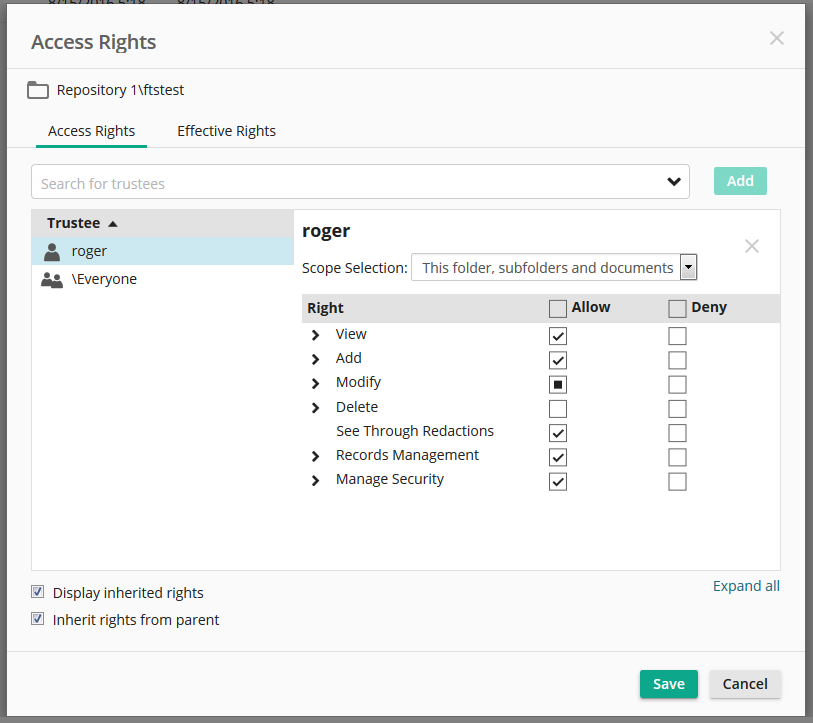Close the Access Rights dialog
This screenshot has height=723, width=813.
click(776, 38)
